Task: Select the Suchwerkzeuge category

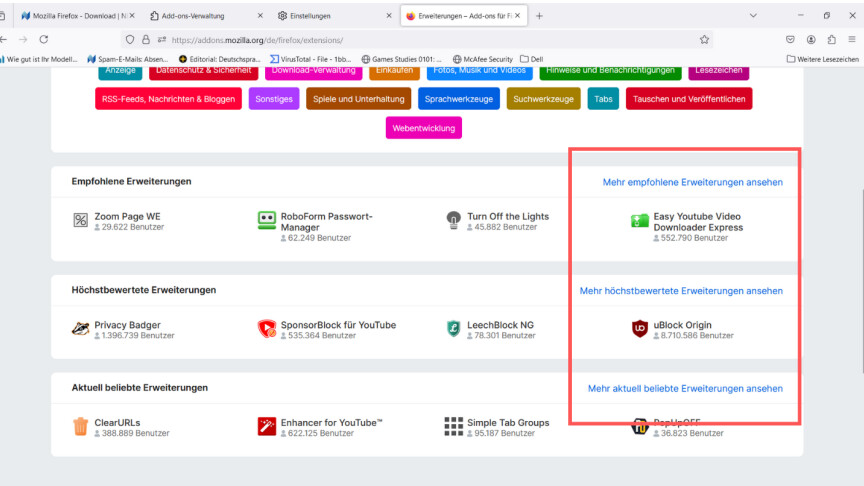Action: pyautogui.click(x=543, y=99)
